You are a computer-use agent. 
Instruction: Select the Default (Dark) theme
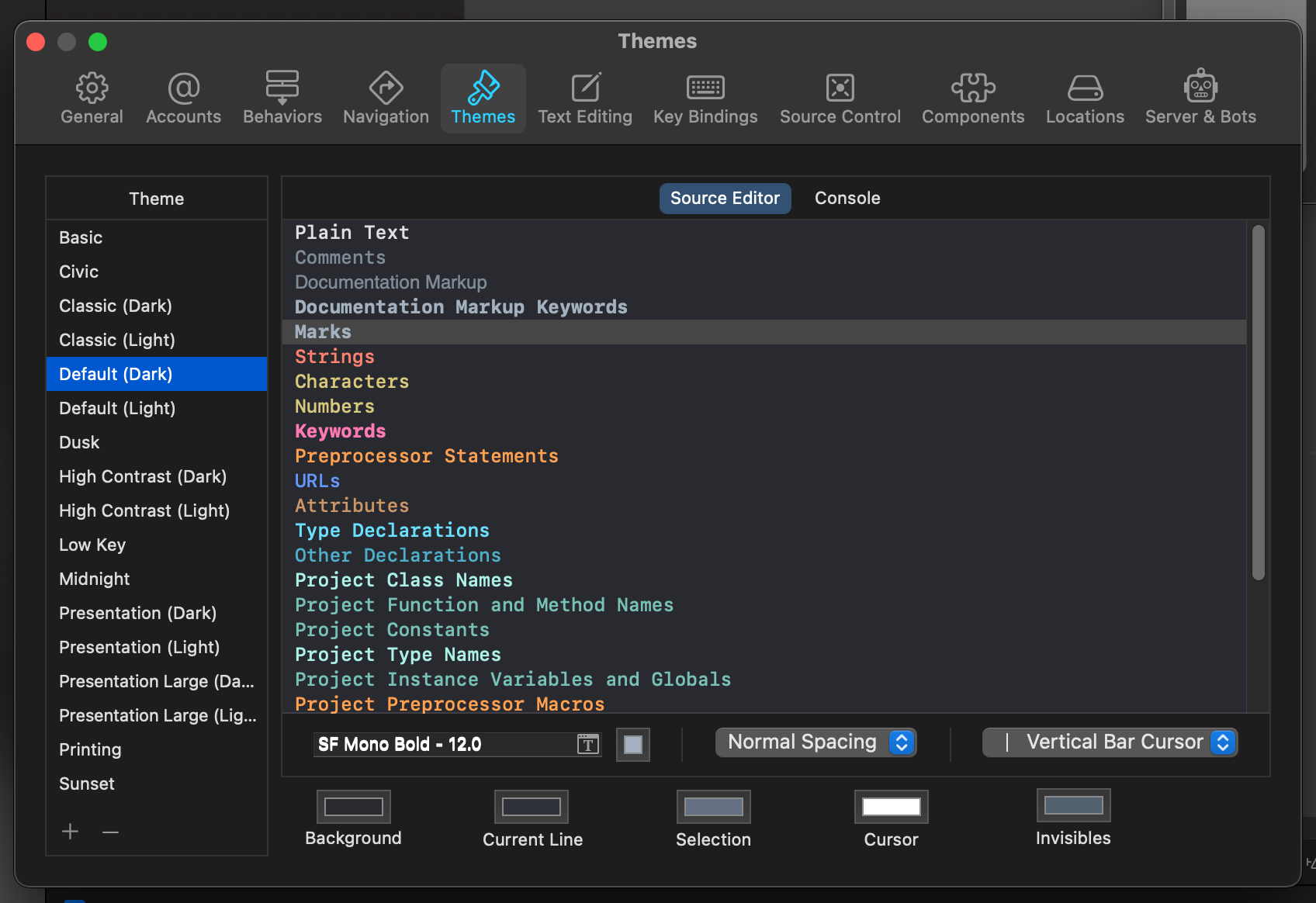click(x=157, y=374)
